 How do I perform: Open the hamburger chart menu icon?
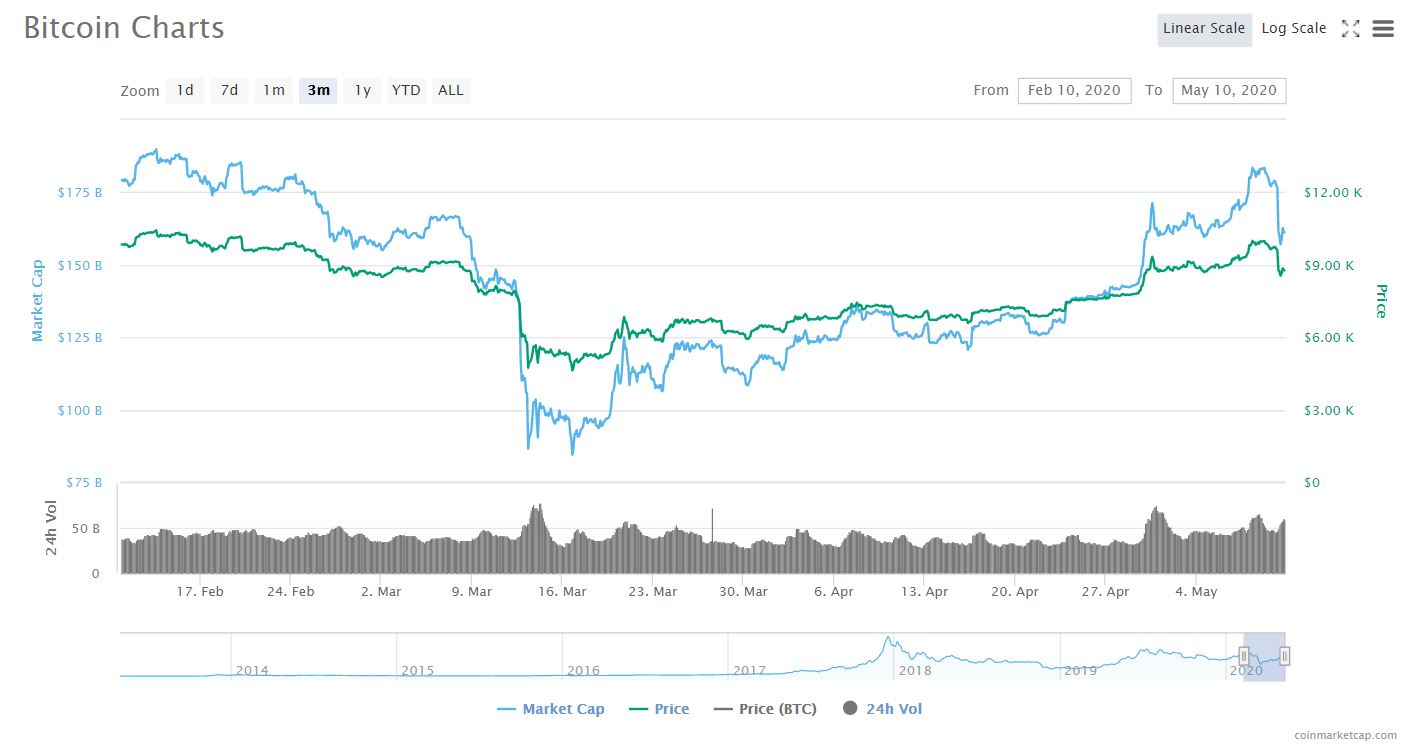(x=1383, y=29)
